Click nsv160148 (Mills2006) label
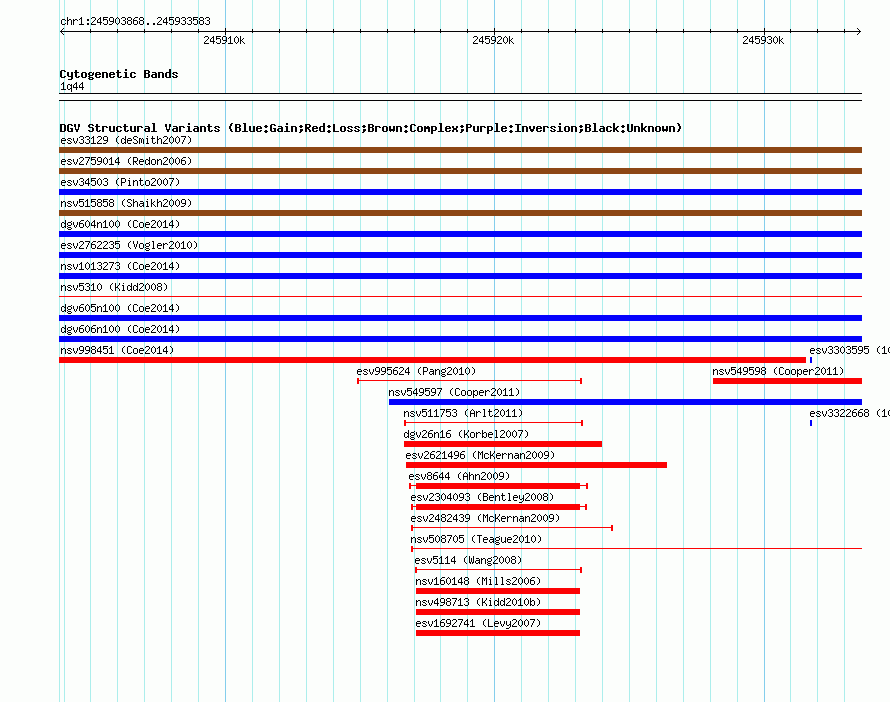 click(478, 581)
